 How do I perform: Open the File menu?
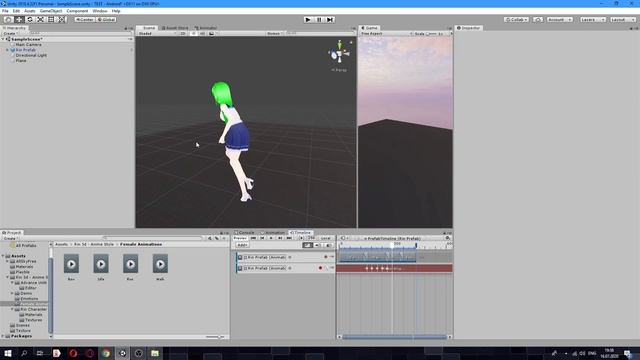(x=5, y=11)
